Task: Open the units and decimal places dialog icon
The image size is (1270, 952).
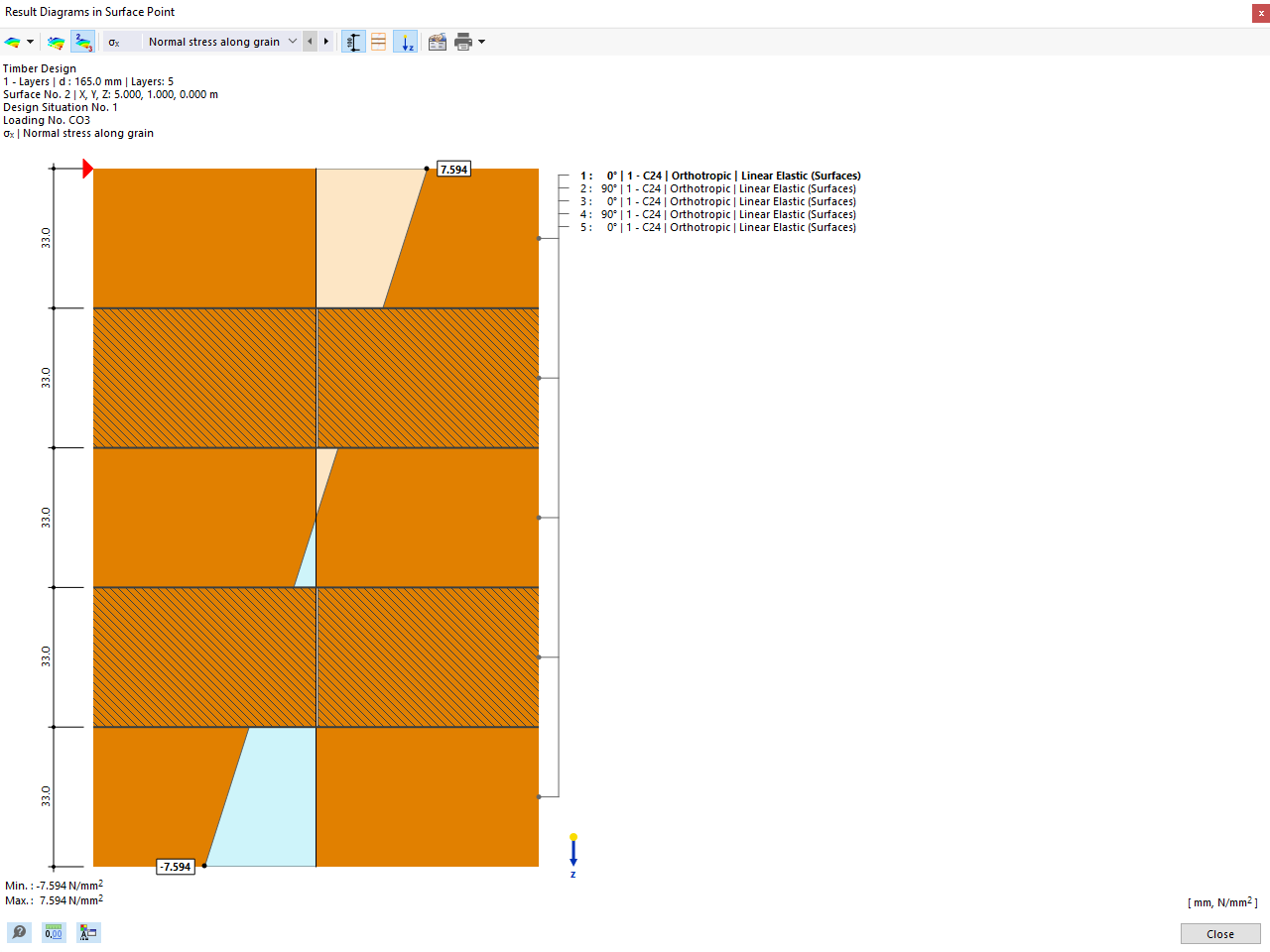Action: click(88, 932)
